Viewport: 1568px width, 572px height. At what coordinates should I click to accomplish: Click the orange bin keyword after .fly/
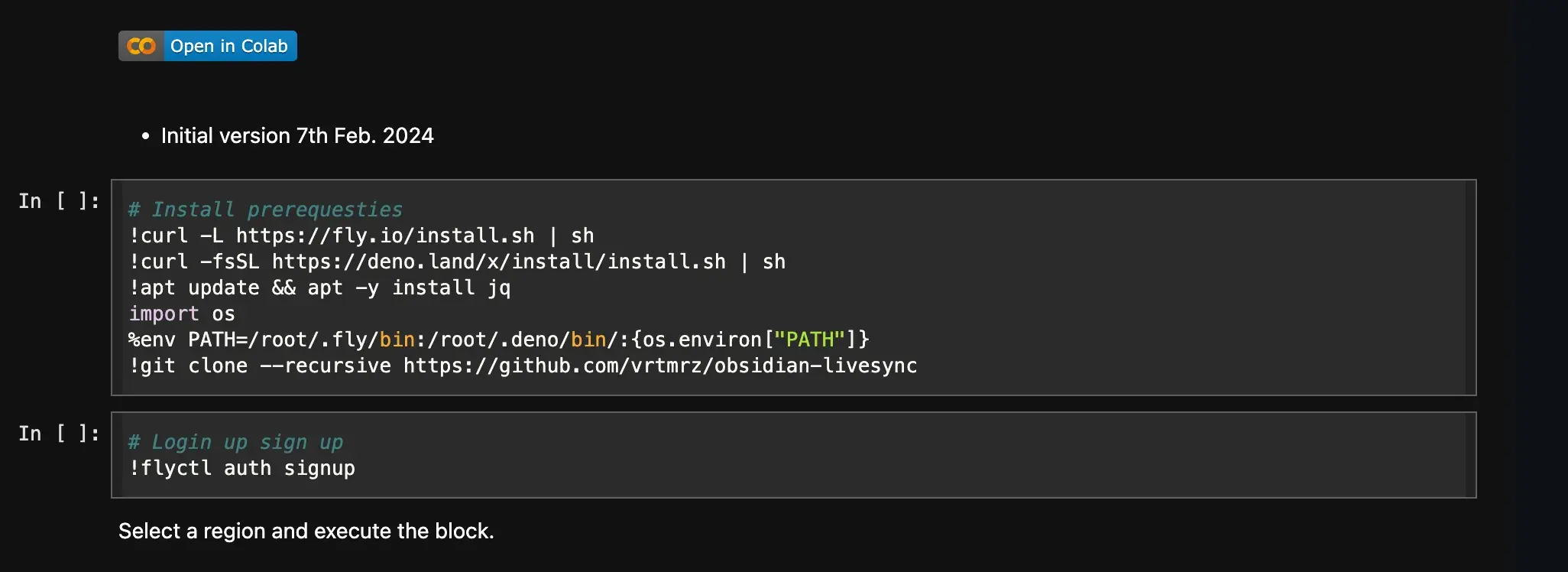pos(397,340)
